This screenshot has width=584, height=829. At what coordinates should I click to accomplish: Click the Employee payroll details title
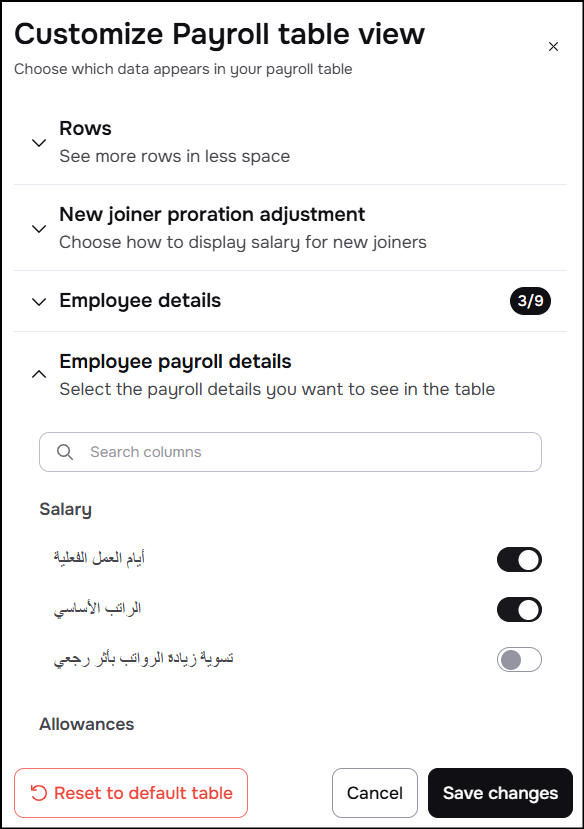(x=175, y=361)
